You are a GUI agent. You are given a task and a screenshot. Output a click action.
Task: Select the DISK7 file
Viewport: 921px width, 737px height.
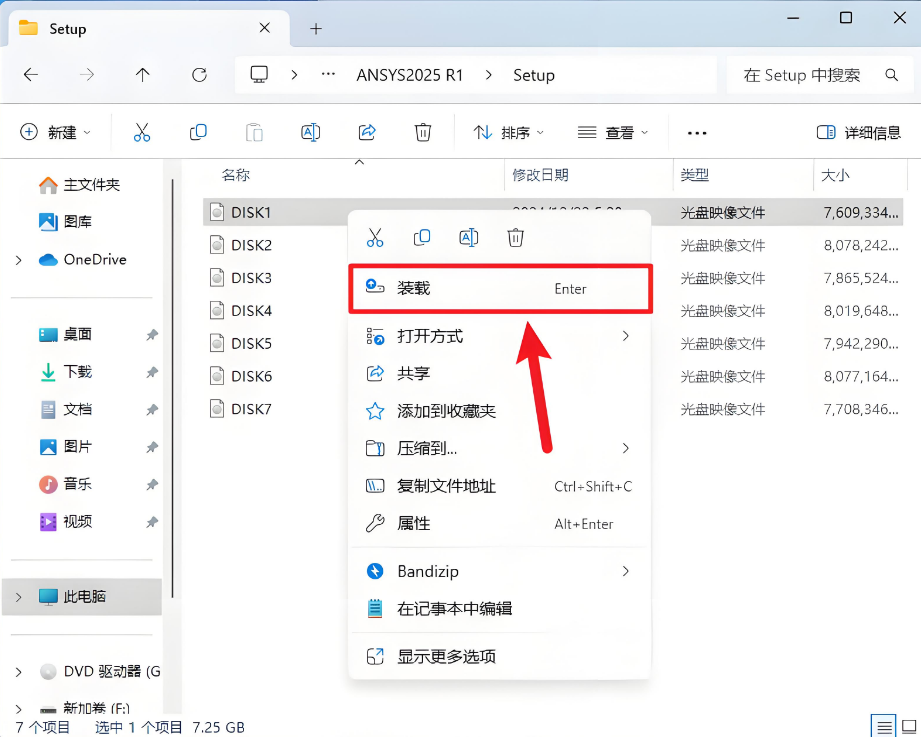(x=251, y=409)
